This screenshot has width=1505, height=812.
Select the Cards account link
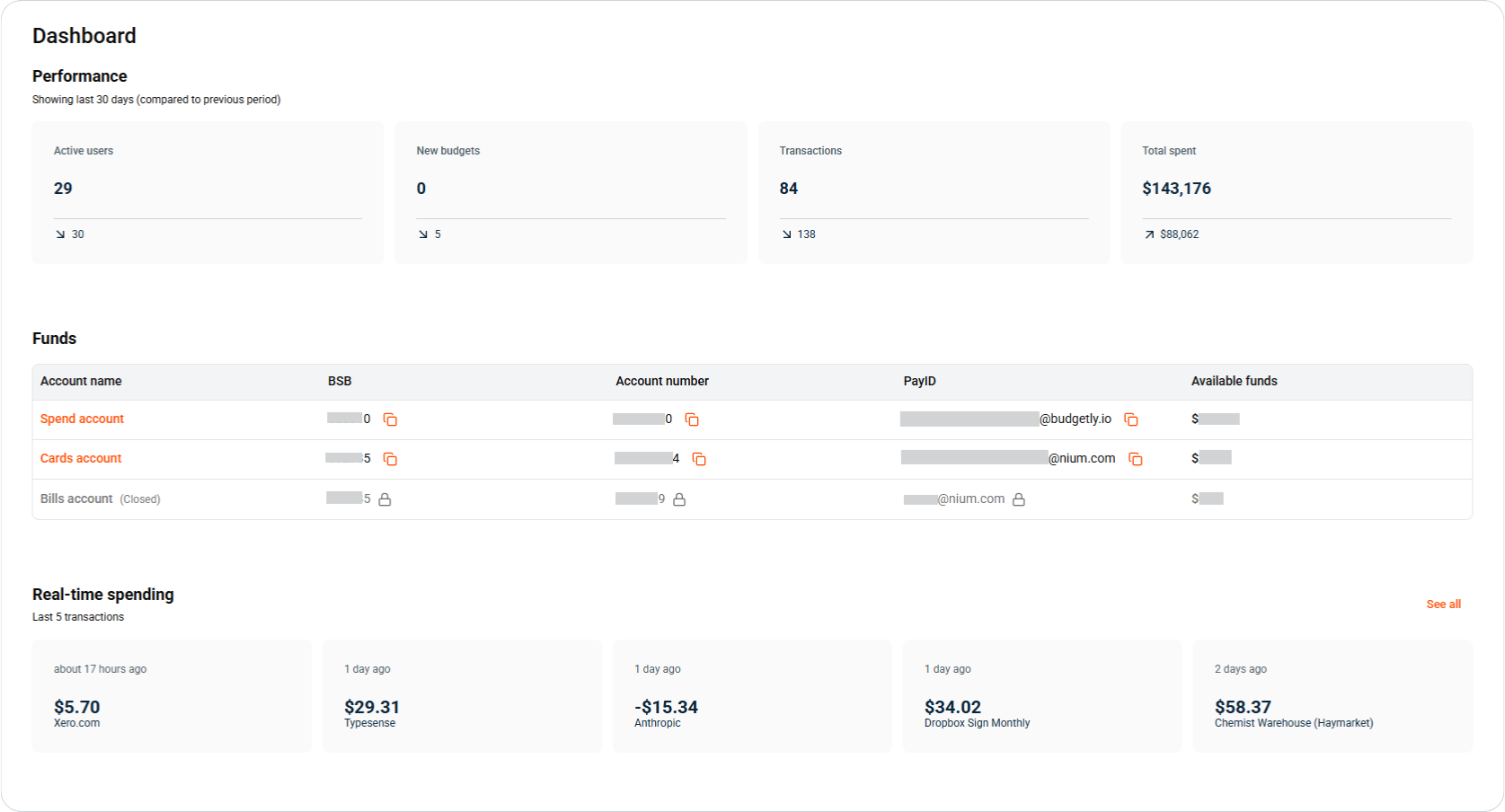tap(80, 458)
